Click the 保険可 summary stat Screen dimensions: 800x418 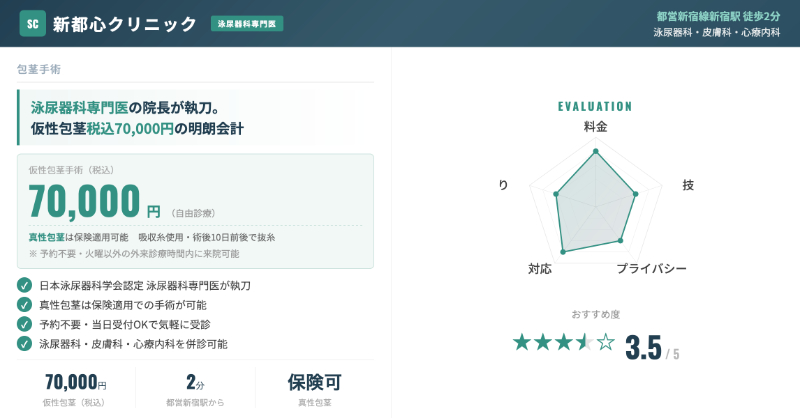(x=315, y=382)
